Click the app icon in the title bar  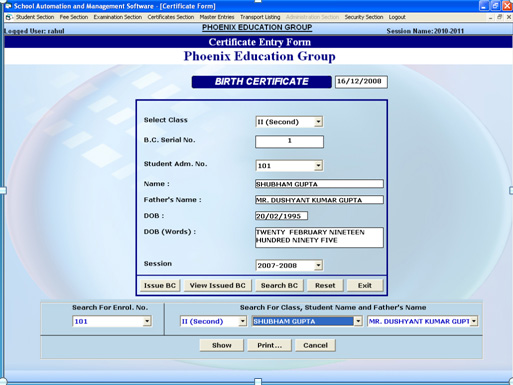coord(8,6)
